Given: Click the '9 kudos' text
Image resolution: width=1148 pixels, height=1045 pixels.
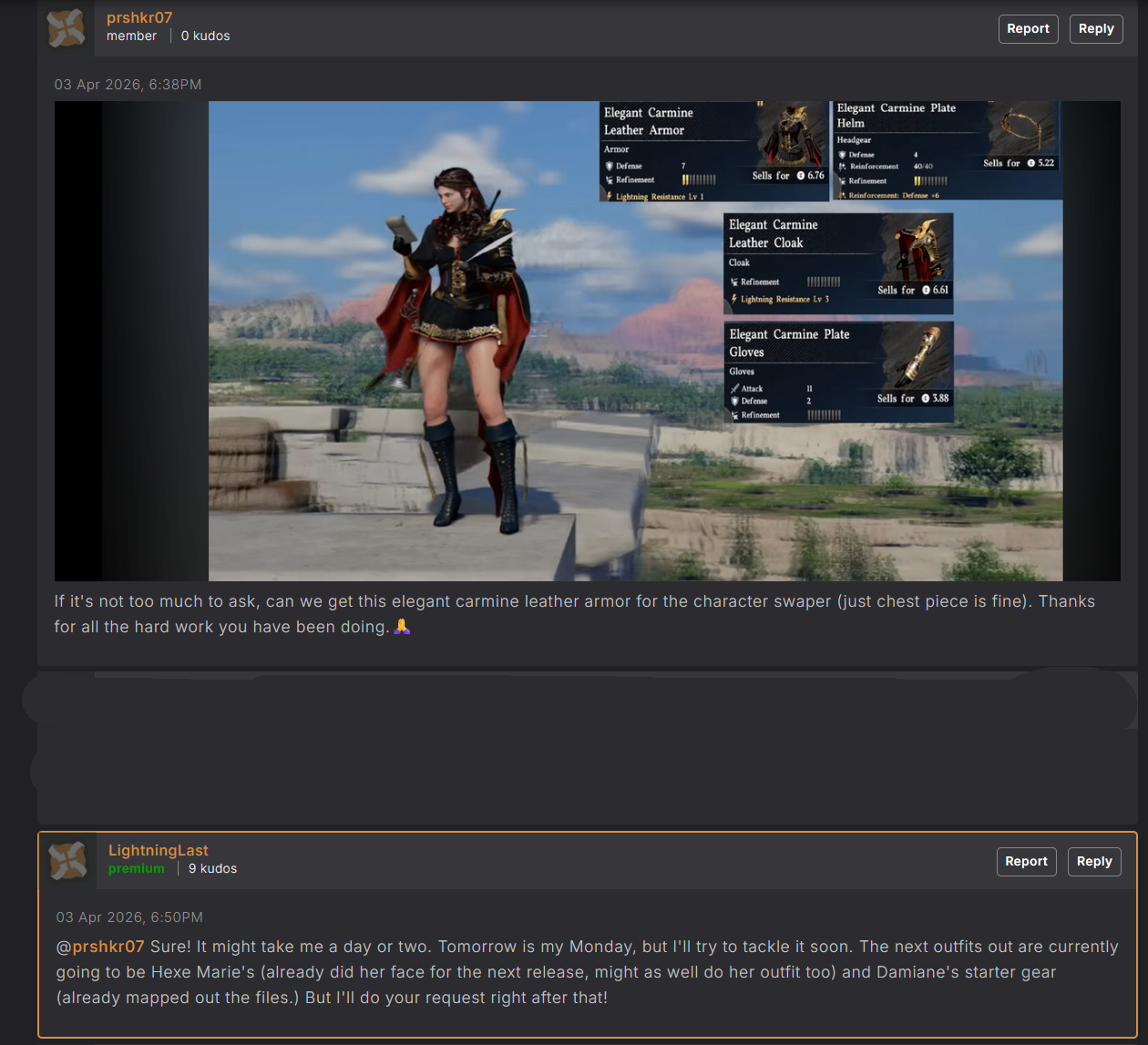Looking at the screenshot, I should 212,868.
